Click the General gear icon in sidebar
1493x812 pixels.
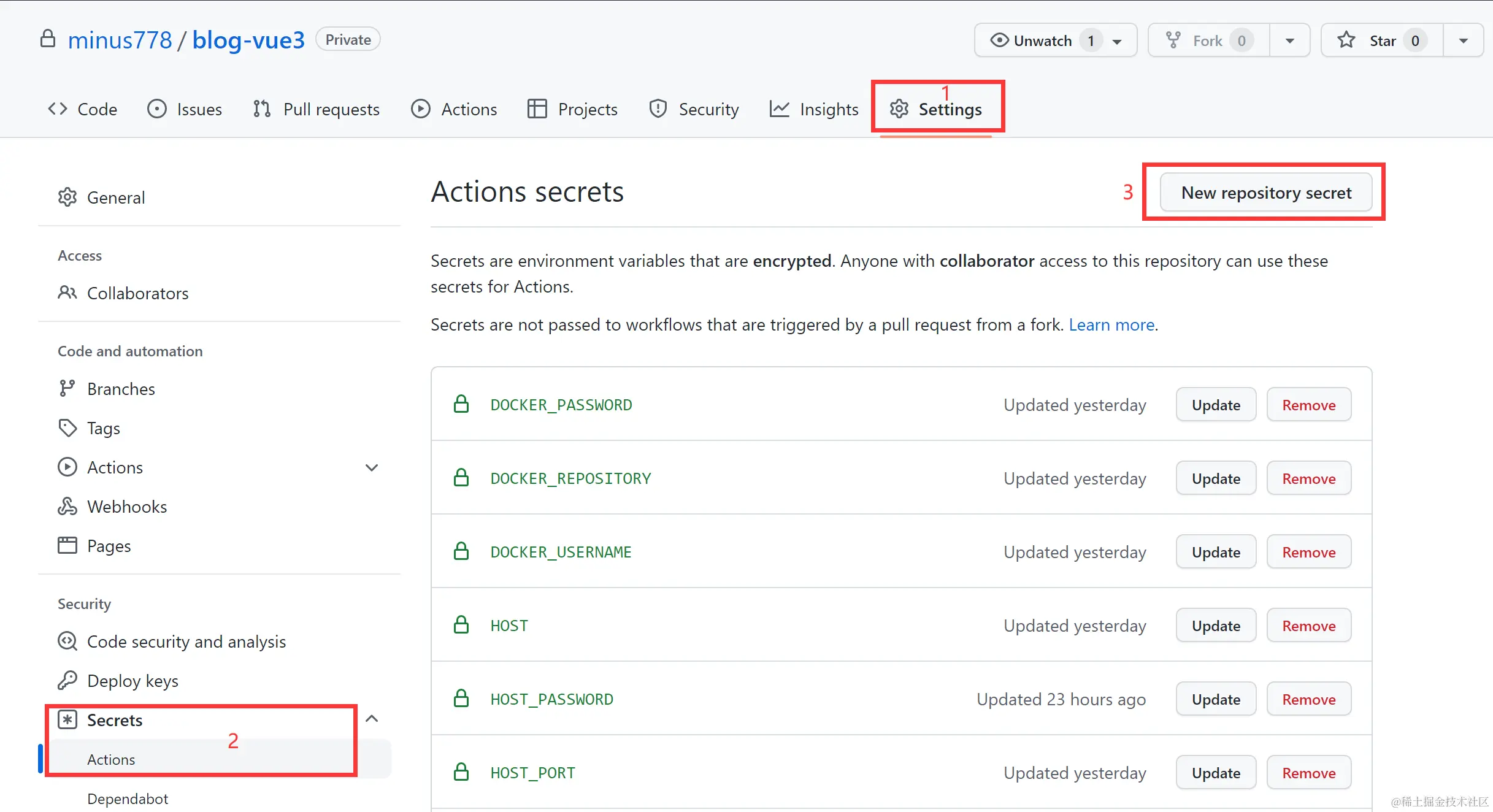point(67,197)
